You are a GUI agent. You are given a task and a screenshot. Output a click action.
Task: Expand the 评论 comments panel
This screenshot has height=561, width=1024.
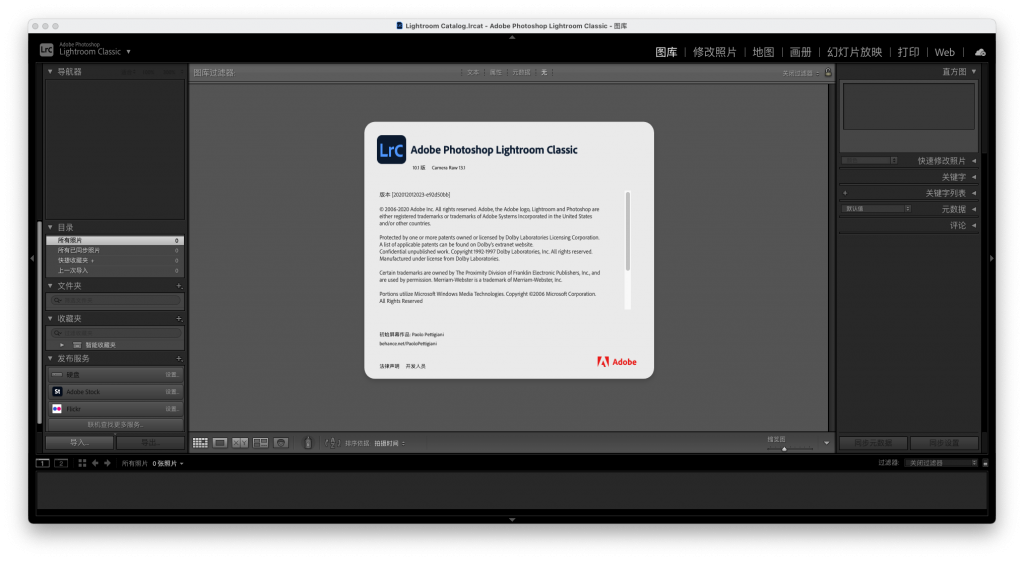(974, 225)
